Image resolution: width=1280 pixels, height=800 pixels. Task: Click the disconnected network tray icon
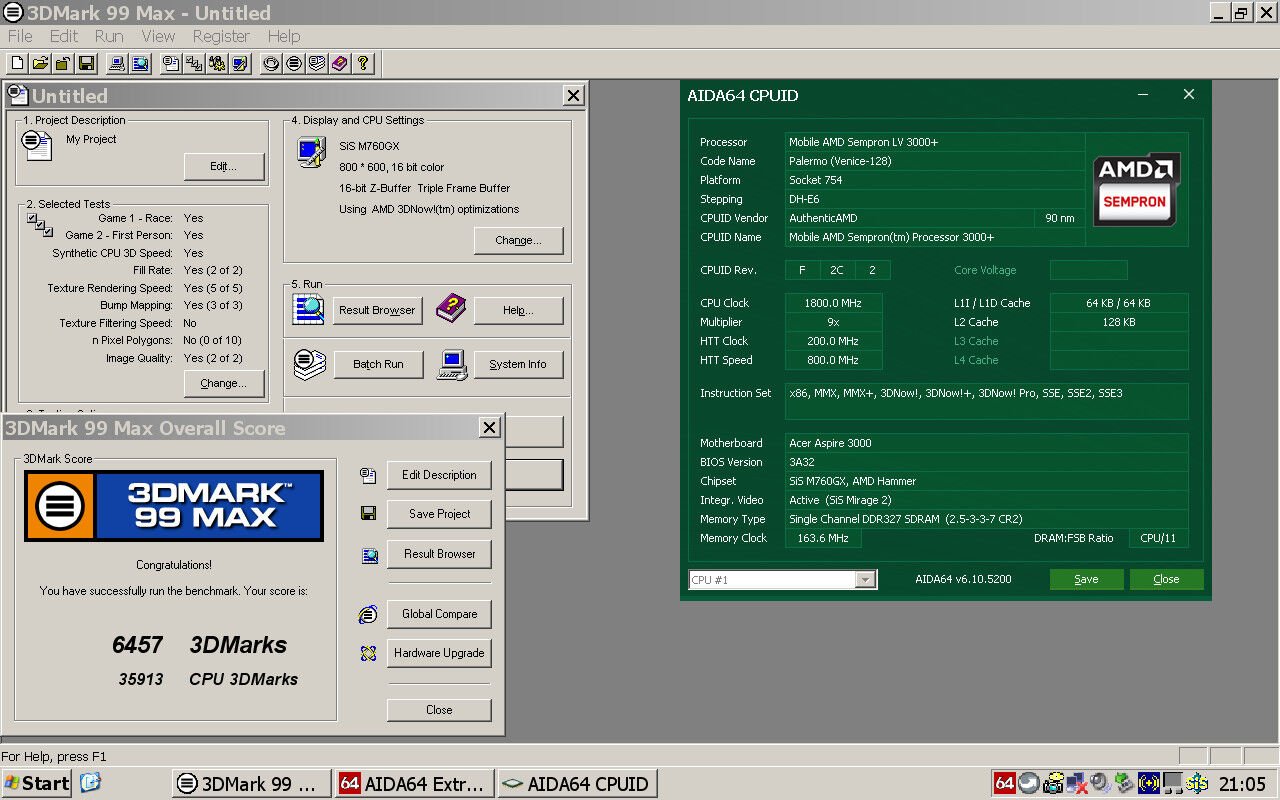click(1077, 783)
